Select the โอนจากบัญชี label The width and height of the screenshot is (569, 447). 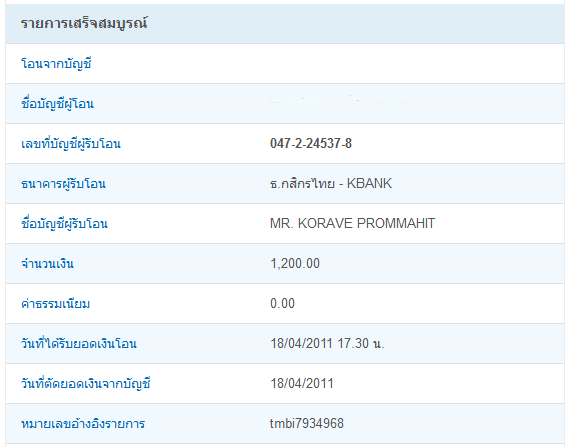point(56,64)
